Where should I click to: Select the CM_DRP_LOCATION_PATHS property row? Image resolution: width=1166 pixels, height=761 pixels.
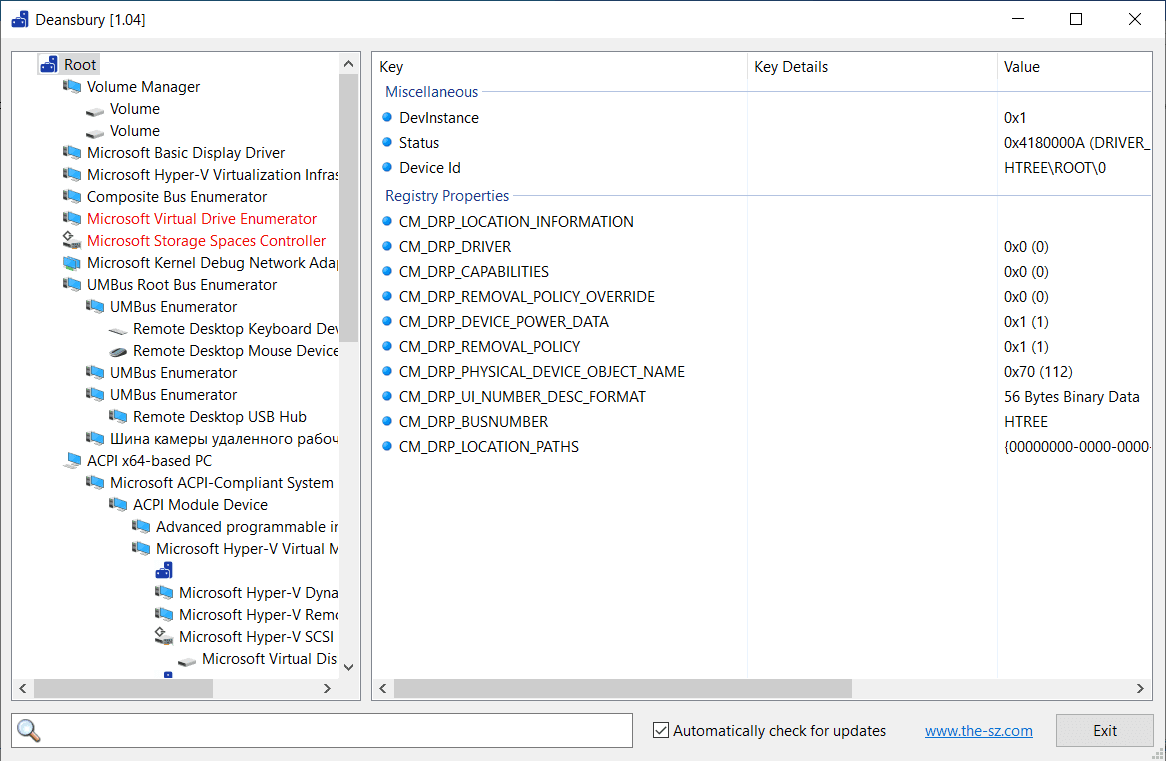click(488, 447)
